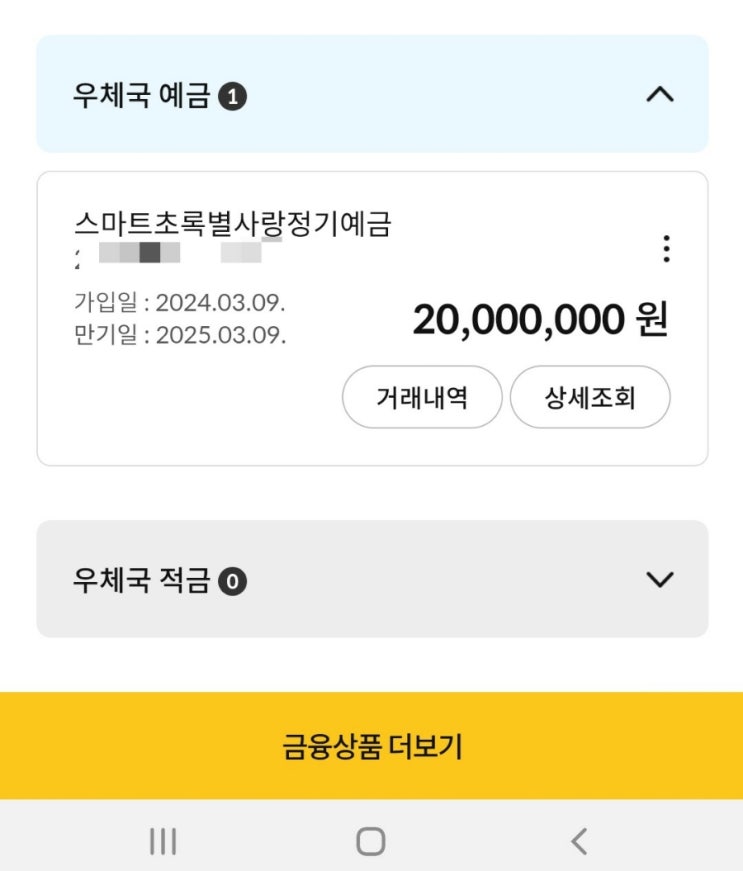Select the 스마트초록별사랑정기예금 account title

[x=232, y=223]
